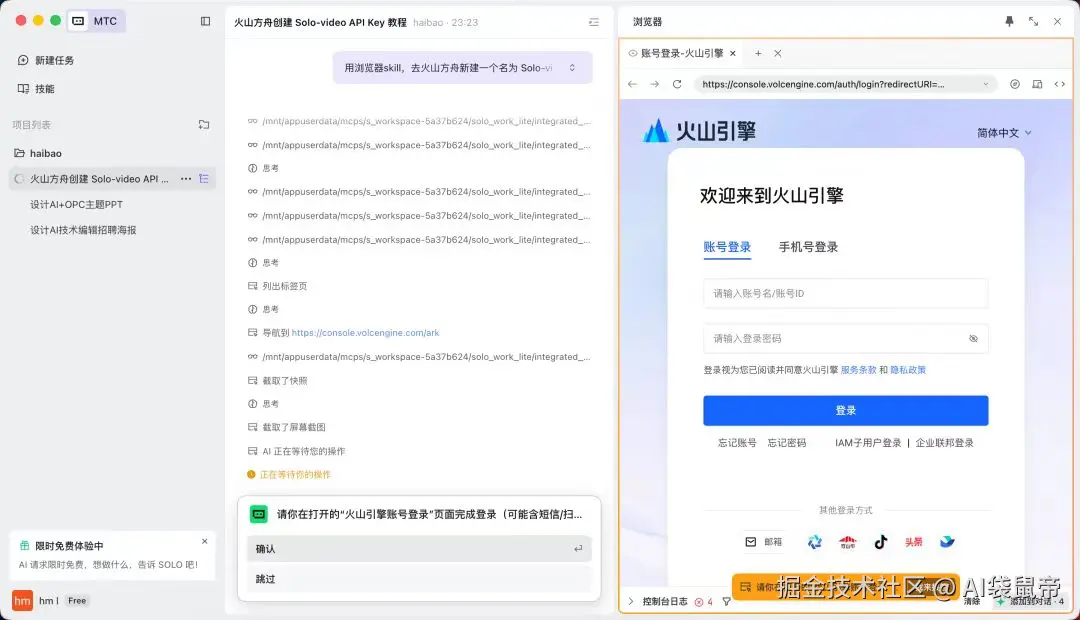1080x620 pixels.
Task: Click the console log filter icon
Action: point(726,601)
